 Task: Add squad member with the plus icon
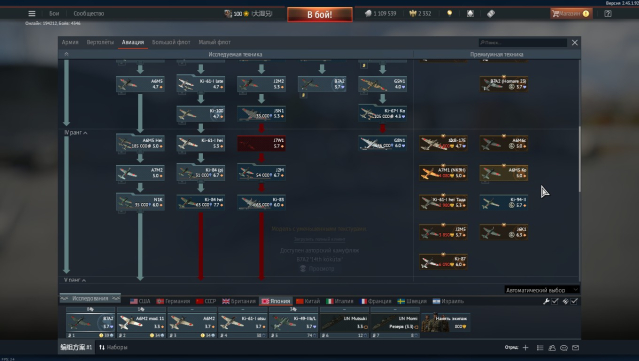pos(525,348)
